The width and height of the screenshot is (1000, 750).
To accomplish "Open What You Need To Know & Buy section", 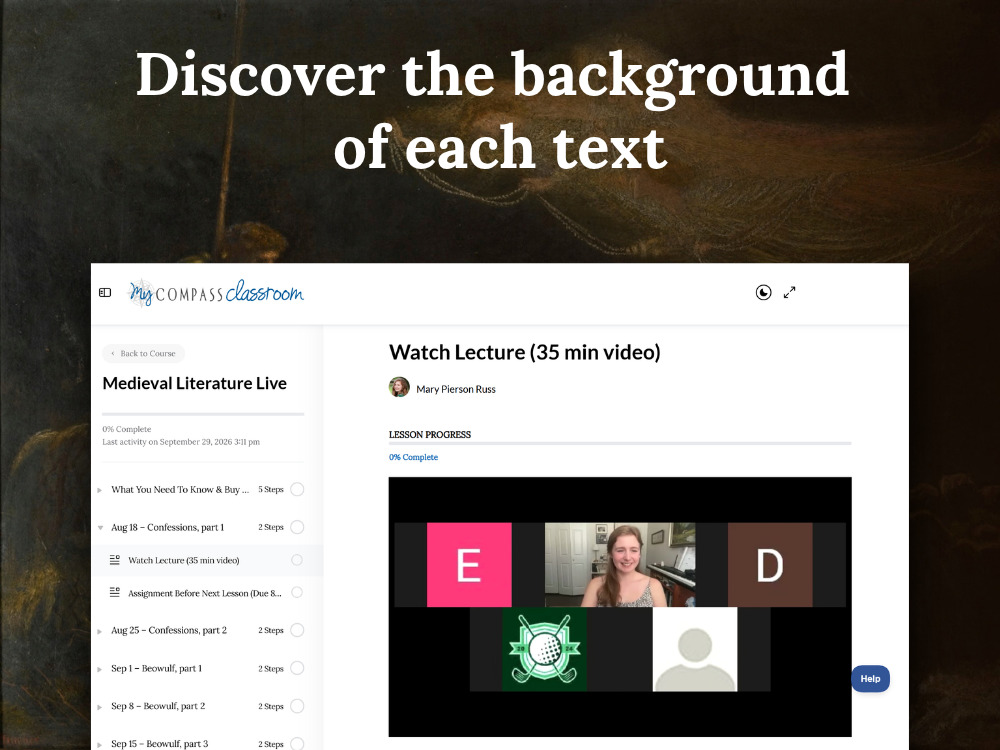I will (180, 489).
